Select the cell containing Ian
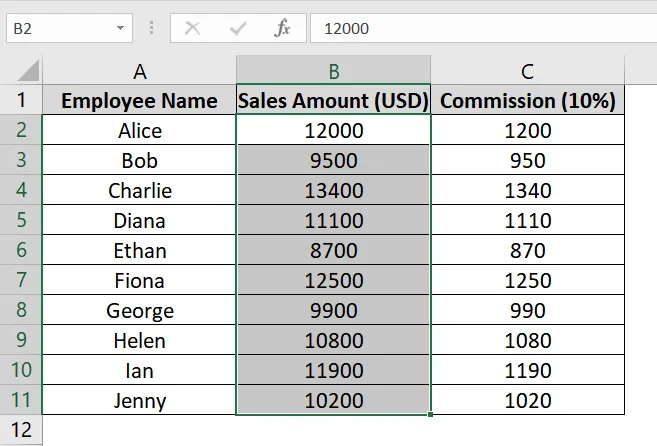Viewport: 657px width, 446px height. tap(140, 370)
